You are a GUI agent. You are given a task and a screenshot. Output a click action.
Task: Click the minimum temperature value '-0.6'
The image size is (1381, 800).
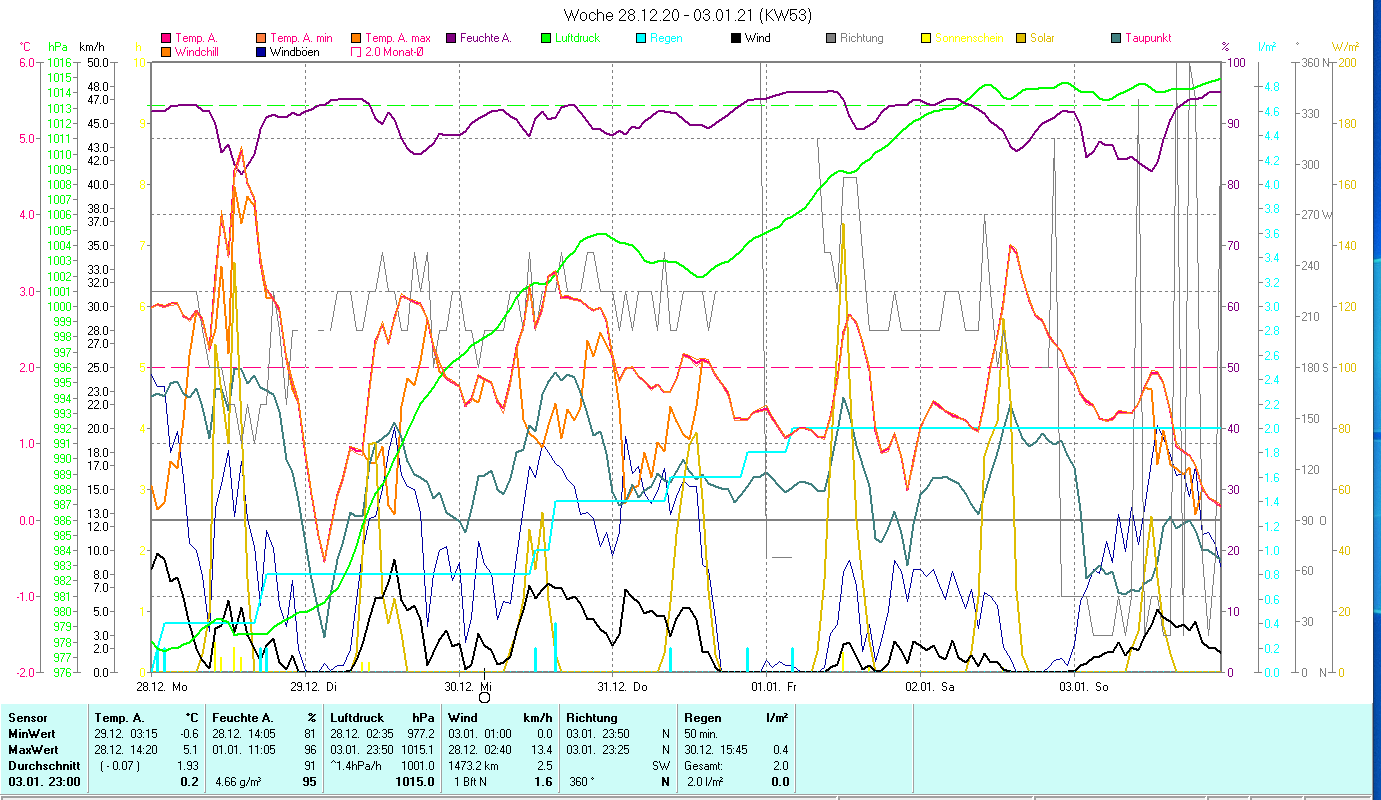tap(190, 734)
